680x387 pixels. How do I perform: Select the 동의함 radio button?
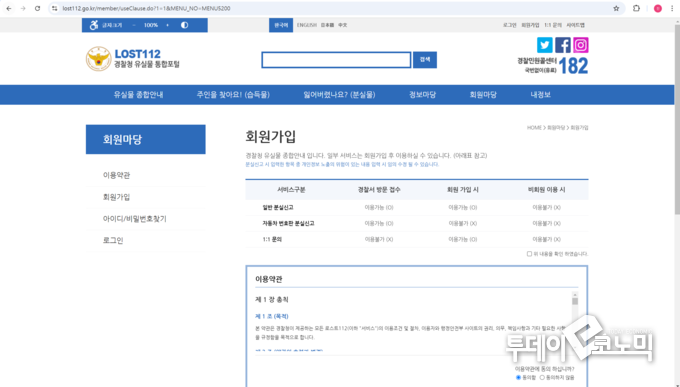click(518, 377)
